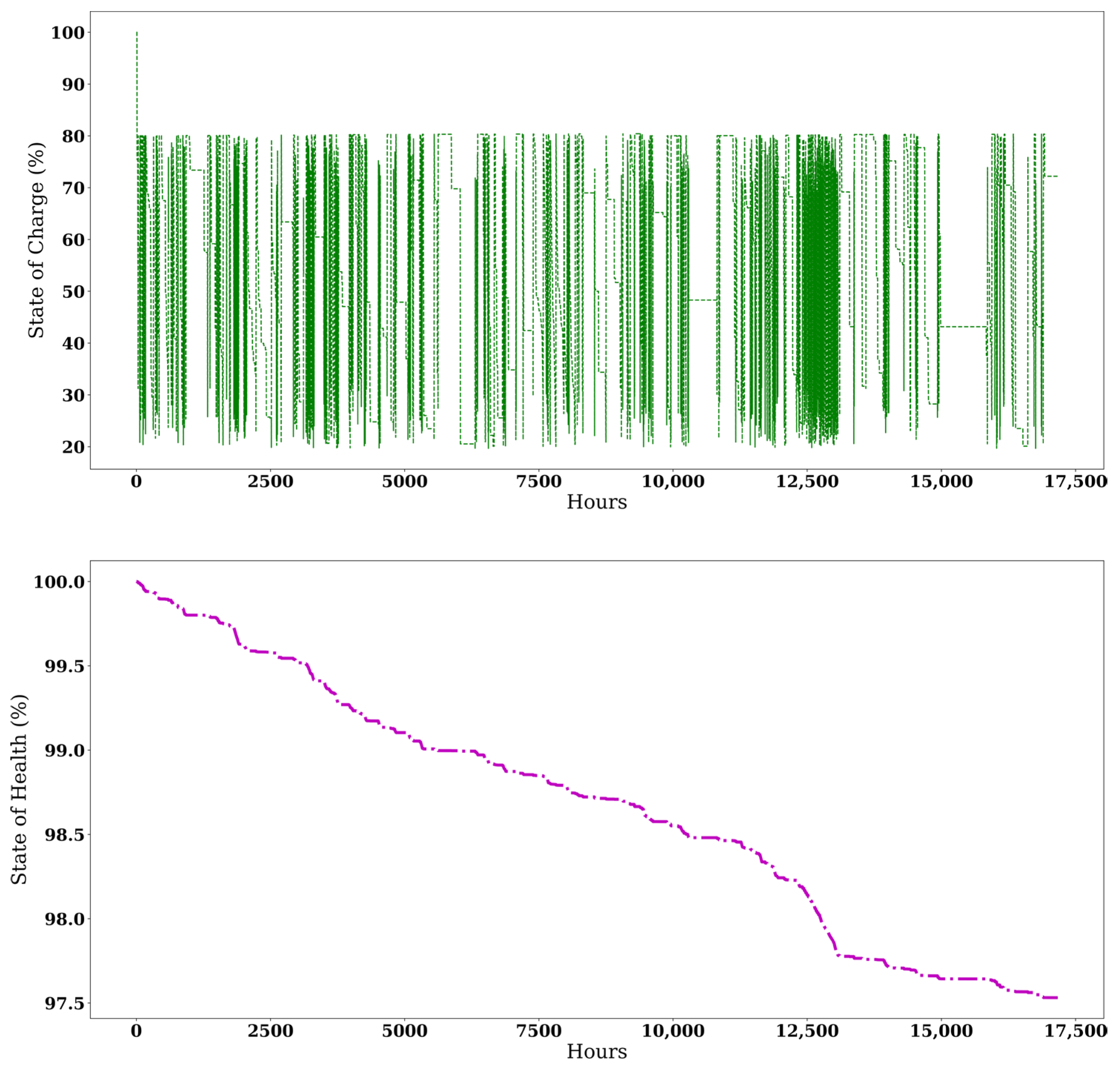1120x1068 pixels.
Task: Click the 100 tick on charge axis
Action: coord(68,33)
